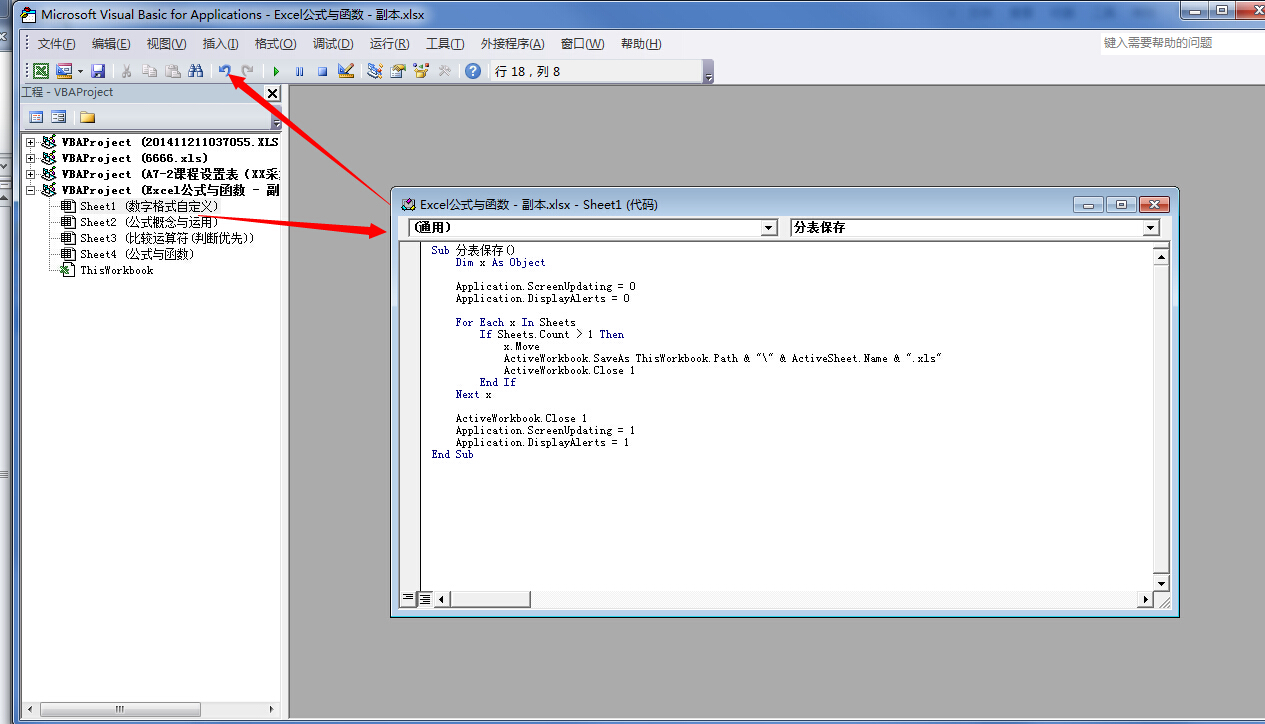Open 工具(T) menu
The image size is (1265, 724).
445,44
